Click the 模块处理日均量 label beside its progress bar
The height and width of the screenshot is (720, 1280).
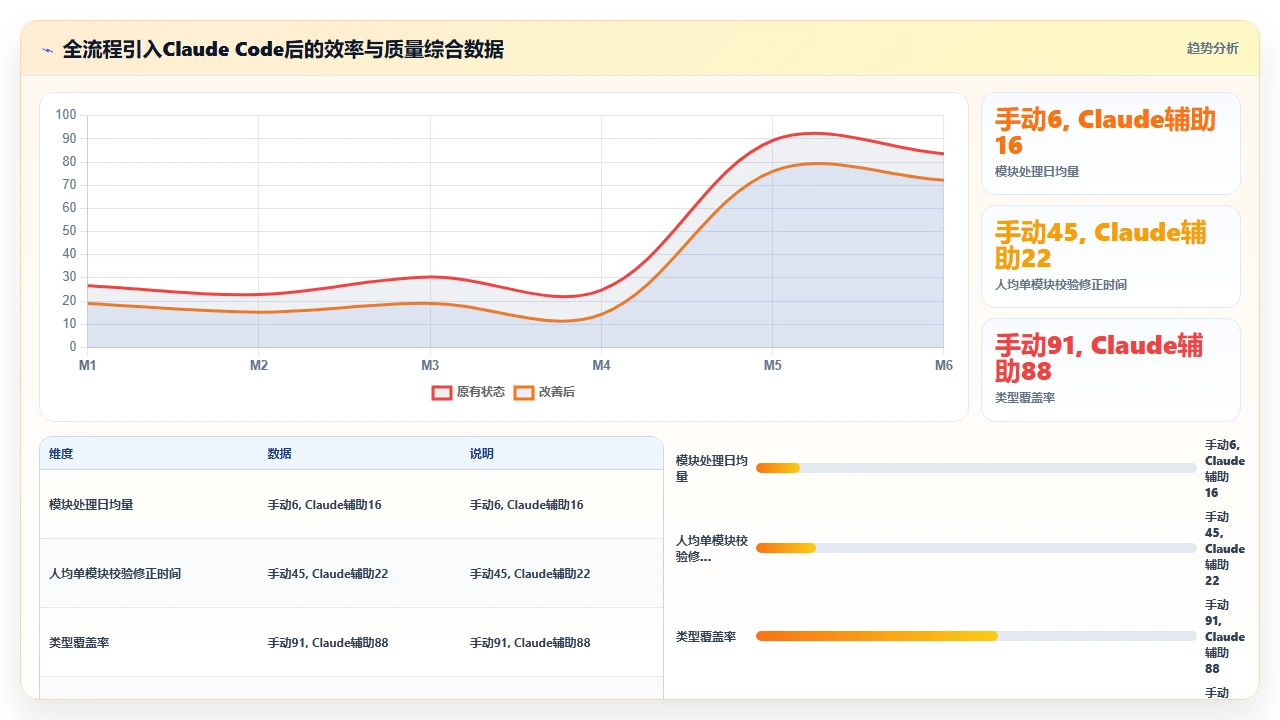tap(712, 468)
